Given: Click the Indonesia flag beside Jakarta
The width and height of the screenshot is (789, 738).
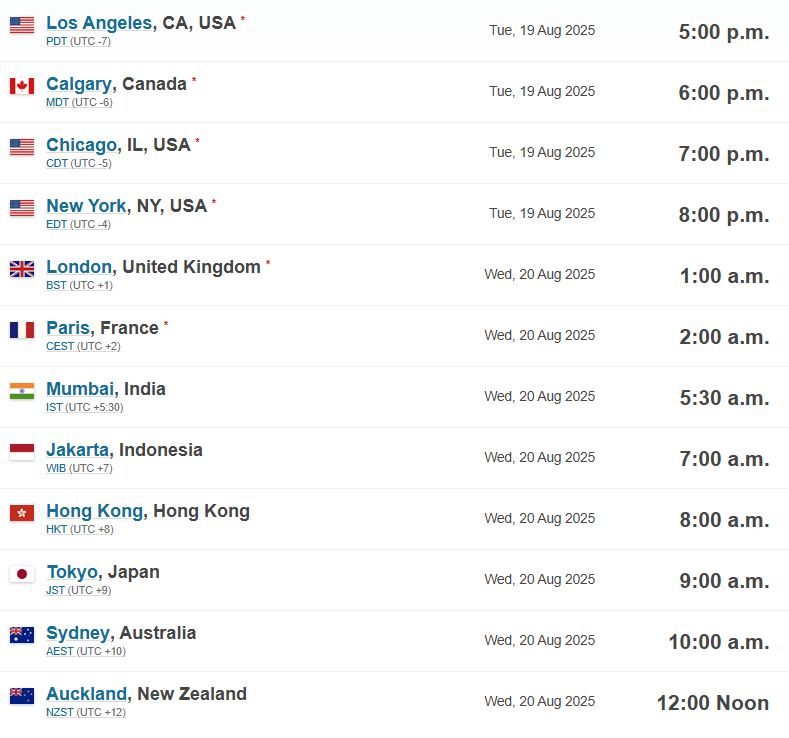Looking at the screenshot, I should point(22,452).
